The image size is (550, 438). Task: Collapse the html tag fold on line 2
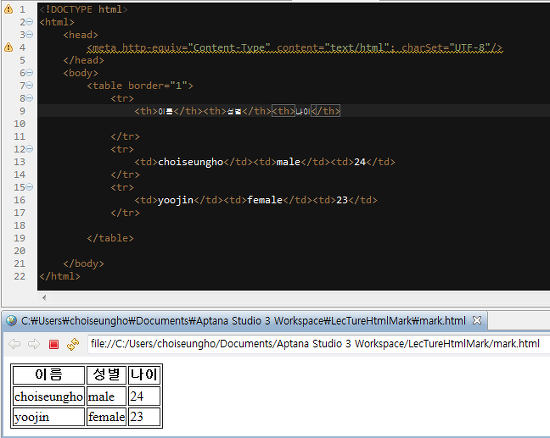tap(30, 22)
